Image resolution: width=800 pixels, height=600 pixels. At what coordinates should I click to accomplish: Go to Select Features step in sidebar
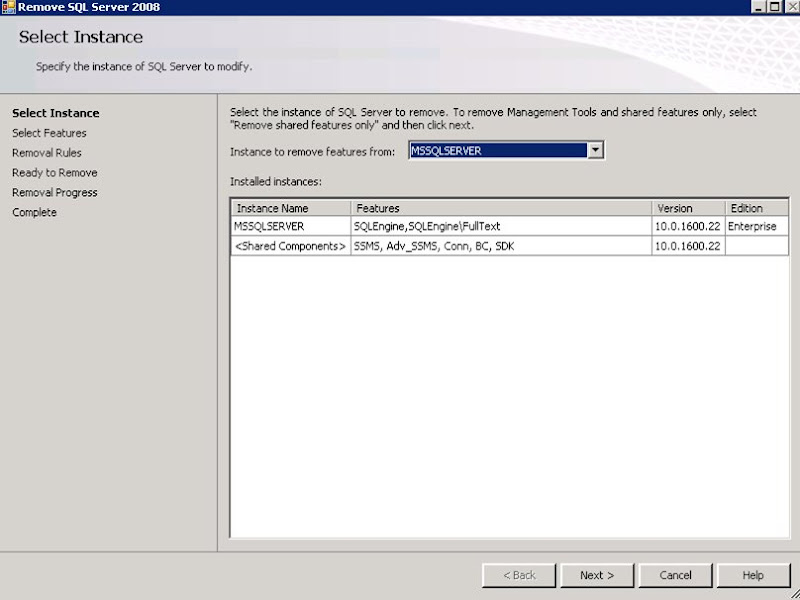coord(49,133)
